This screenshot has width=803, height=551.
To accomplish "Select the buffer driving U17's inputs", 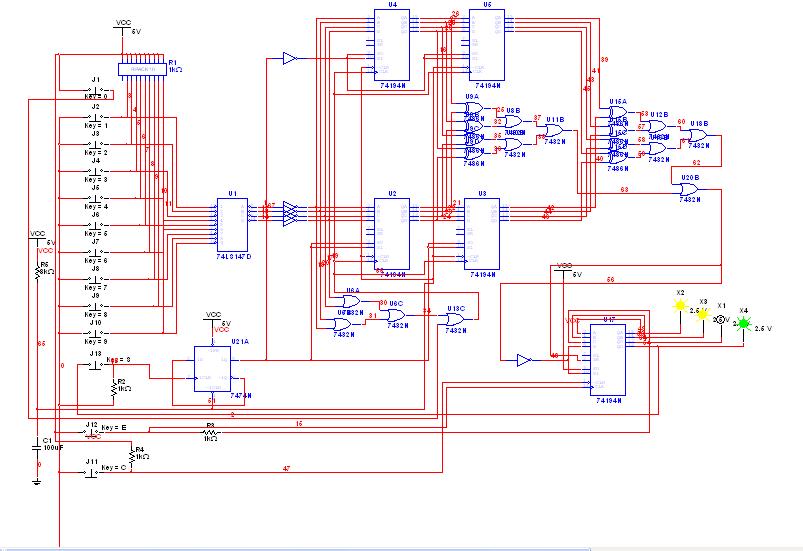I will (x=524, y=360).
